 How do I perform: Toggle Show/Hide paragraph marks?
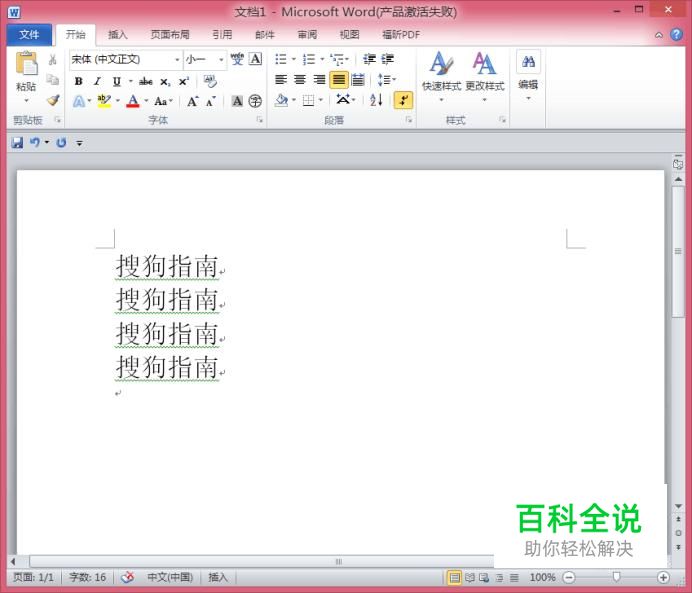[403, 100]
